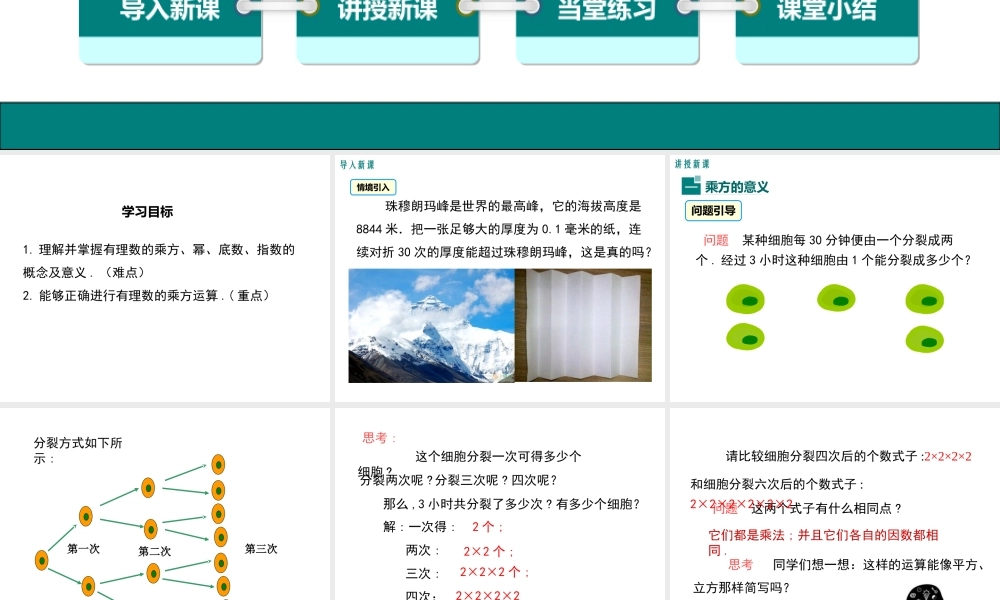Screen dimensions: 1000x600
Task: Open the 课堂小结 tab
Action: [x=827, y=31]
